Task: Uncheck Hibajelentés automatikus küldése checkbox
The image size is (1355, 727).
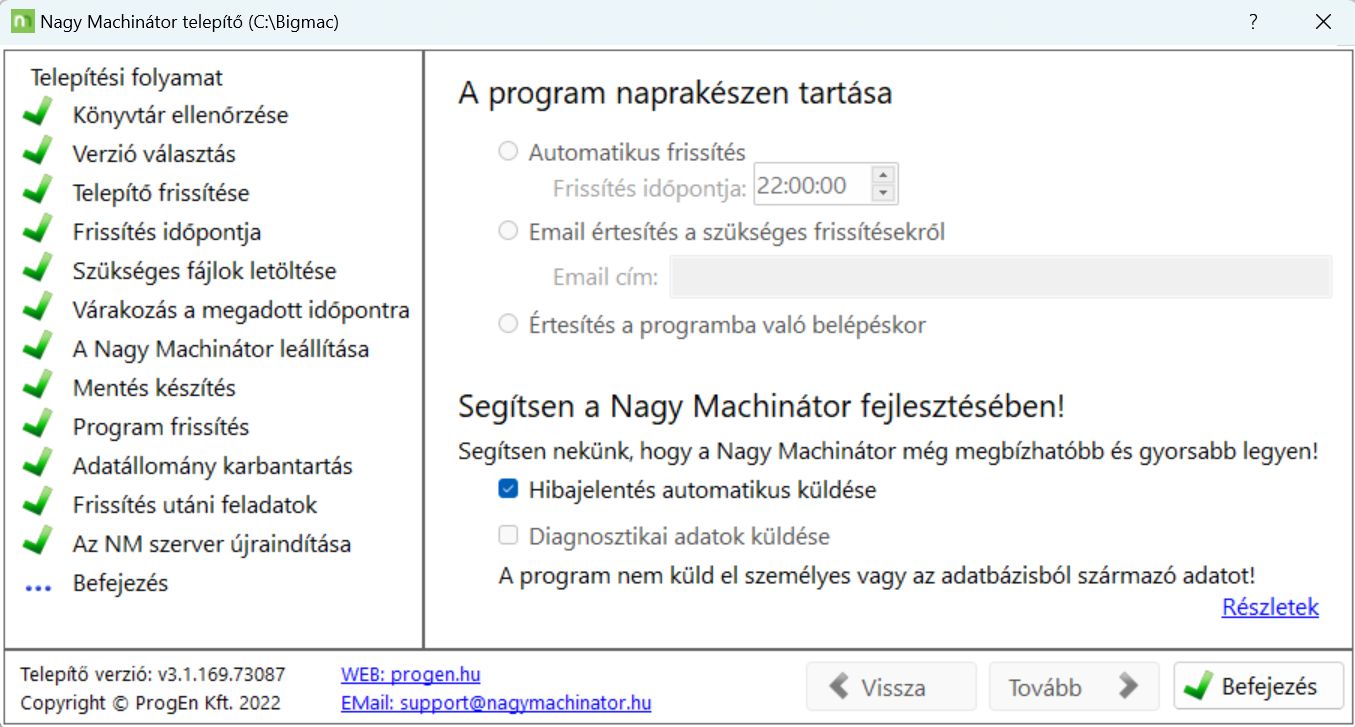Action: (x=509, y=490)
